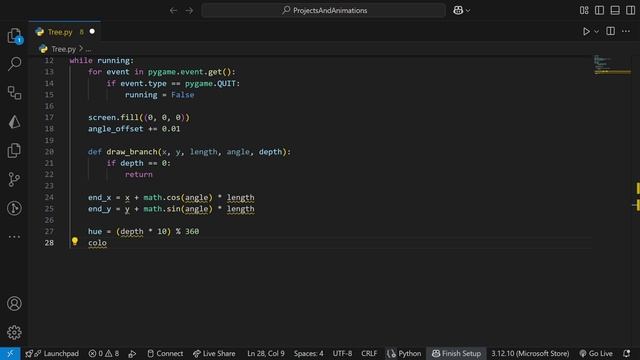Image resolution: width=640 pixels, height=360 pixels.
Task: Click the word 'colo' on line 28
Action: coord(97,243)
